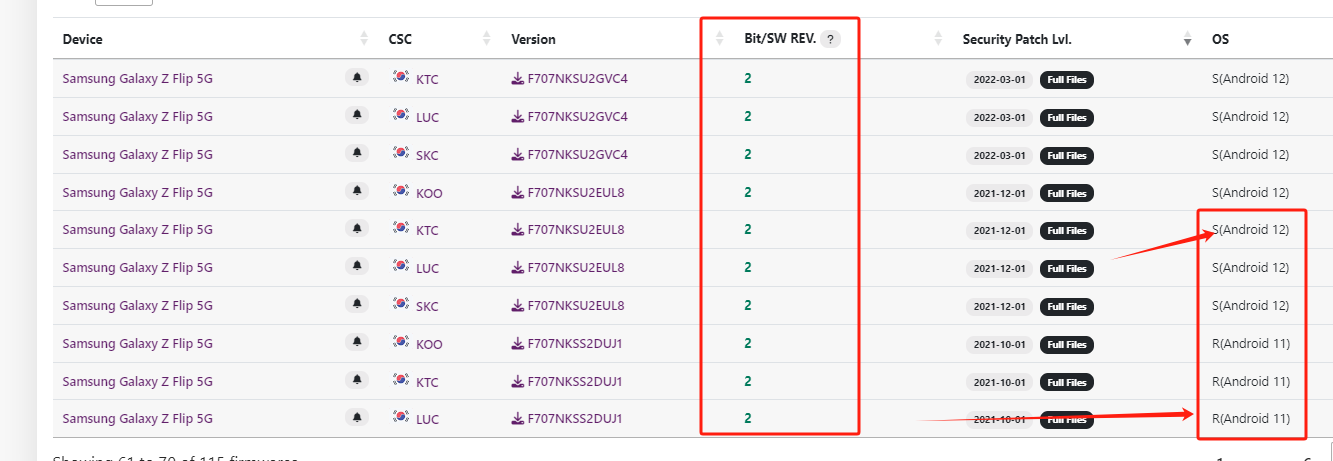Viewport: 1333px width, 461px height.
Task: Sort the table by the CSC column arrows
Action: click(486, 39)
